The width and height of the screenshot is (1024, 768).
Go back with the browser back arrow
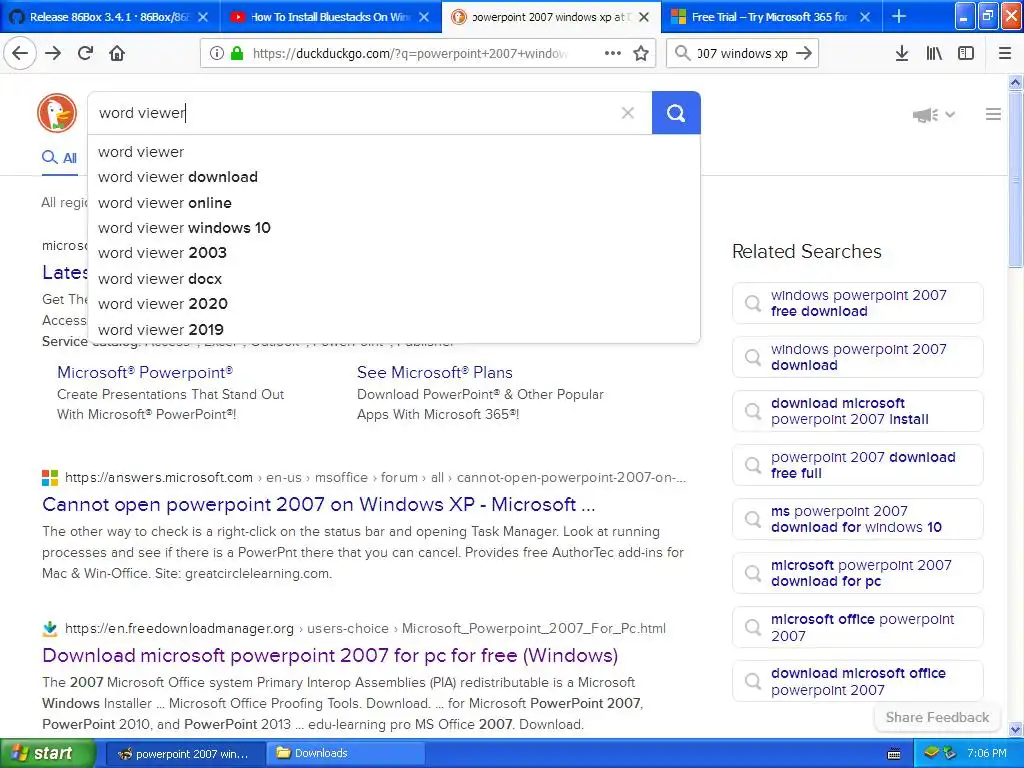[20, 53]
